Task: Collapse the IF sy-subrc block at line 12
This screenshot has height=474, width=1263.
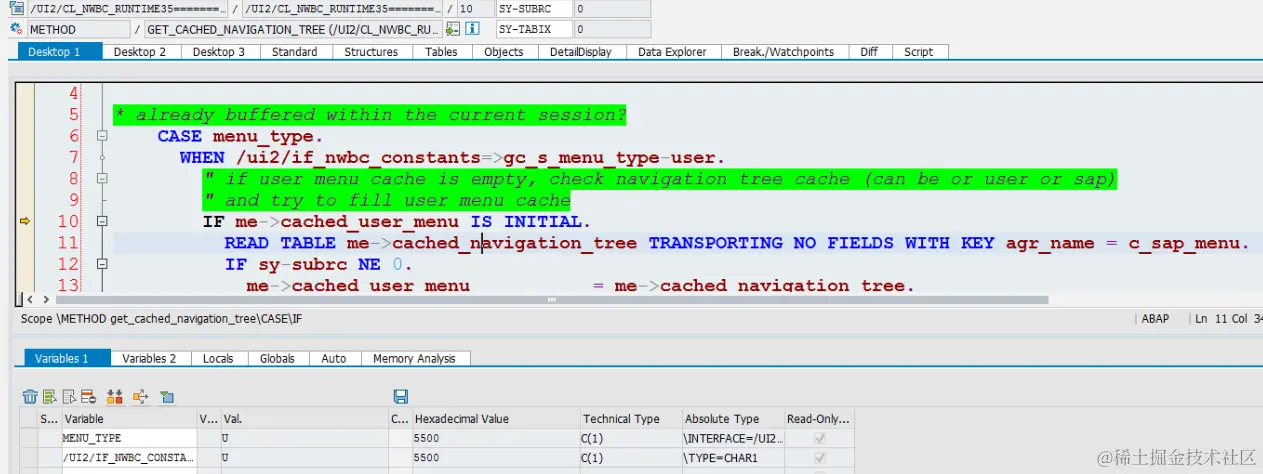Action: click(101, 264)
